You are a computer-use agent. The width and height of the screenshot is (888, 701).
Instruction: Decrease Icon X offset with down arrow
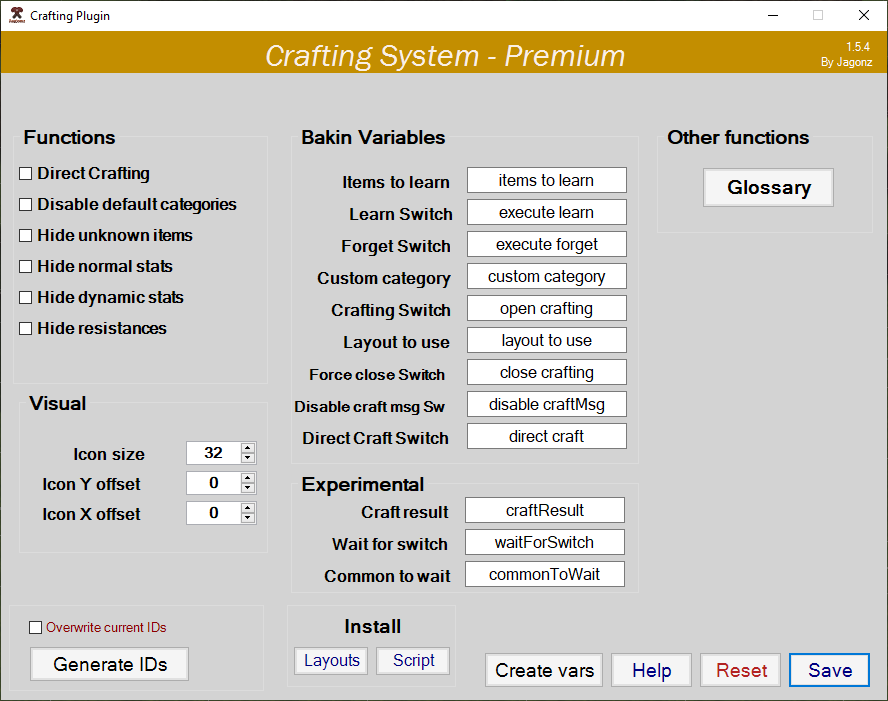[x=247, y=518]
